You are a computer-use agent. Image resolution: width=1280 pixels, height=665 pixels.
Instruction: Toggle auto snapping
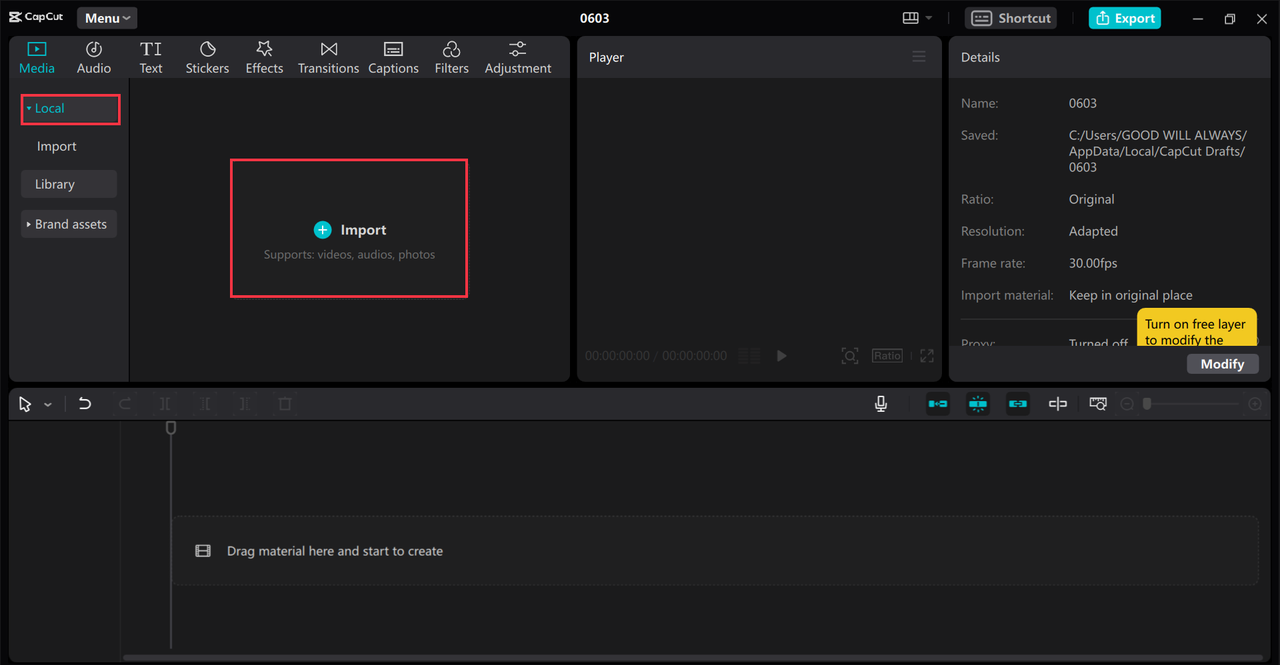[x=978, y=404]
